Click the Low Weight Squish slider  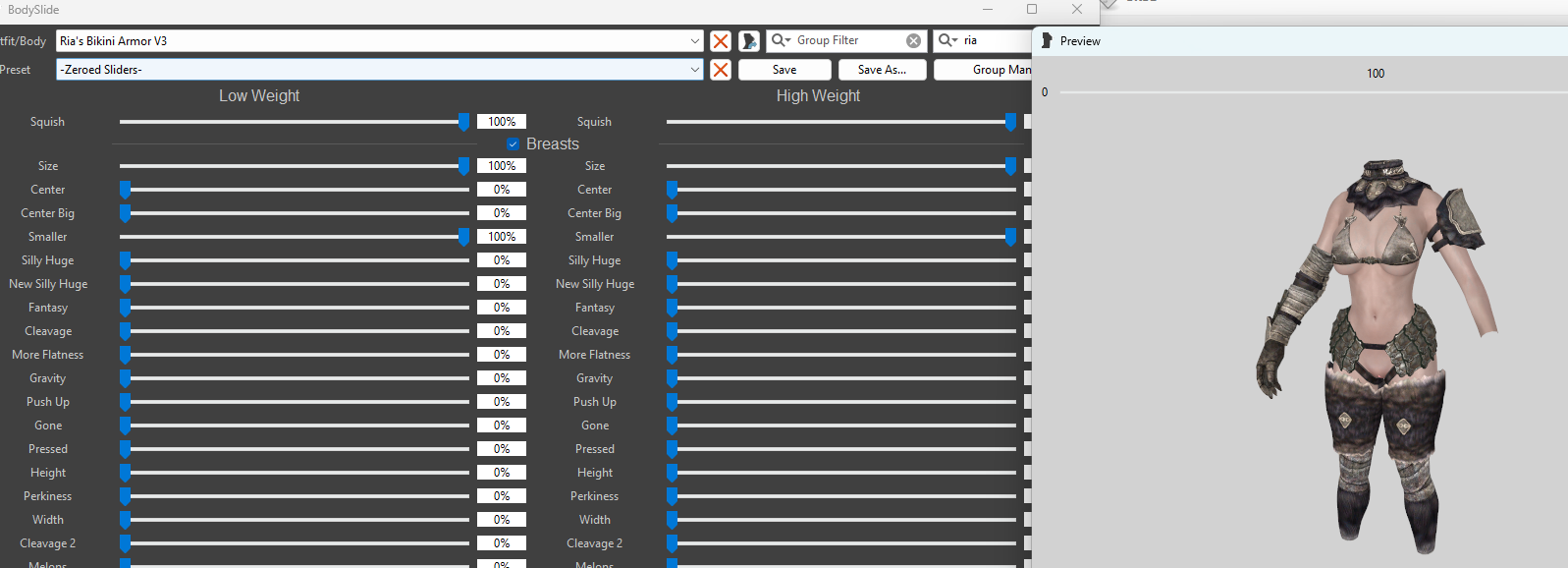click(x=295, y=122)
